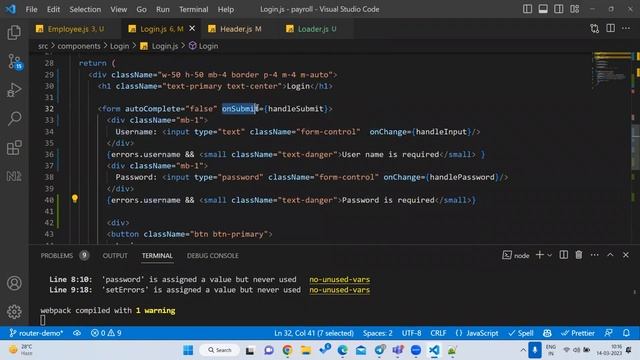Click the src breadcrumb
640x360 pixels.
(x=43, y=46)
